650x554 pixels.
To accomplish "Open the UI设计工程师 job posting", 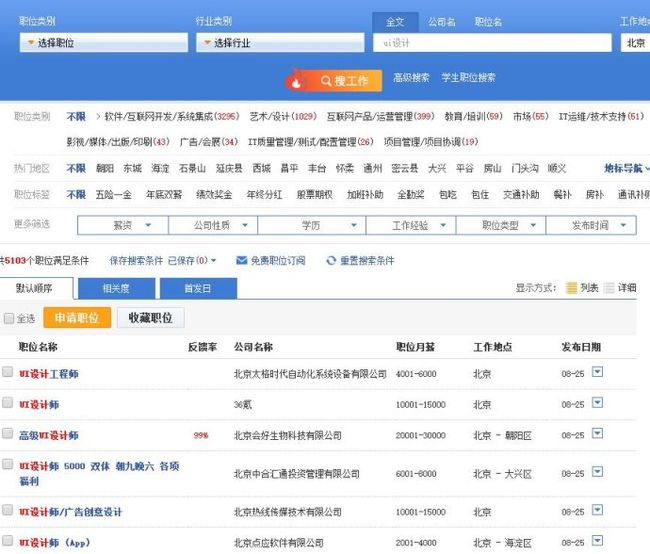I will tap(49, 374).
